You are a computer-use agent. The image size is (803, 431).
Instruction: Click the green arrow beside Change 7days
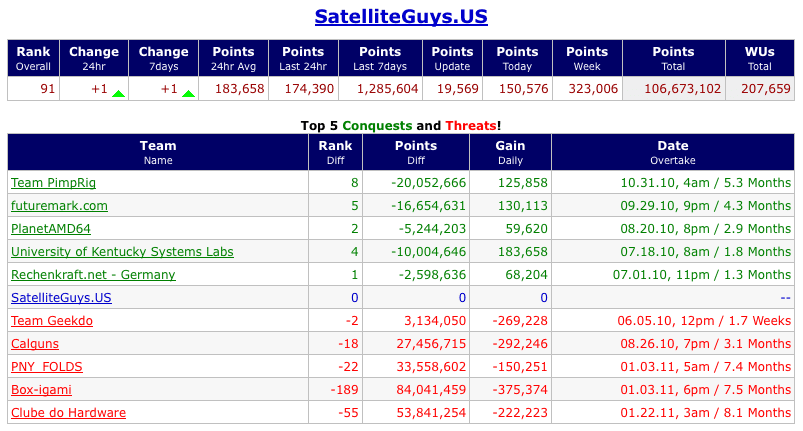(188, 94)
